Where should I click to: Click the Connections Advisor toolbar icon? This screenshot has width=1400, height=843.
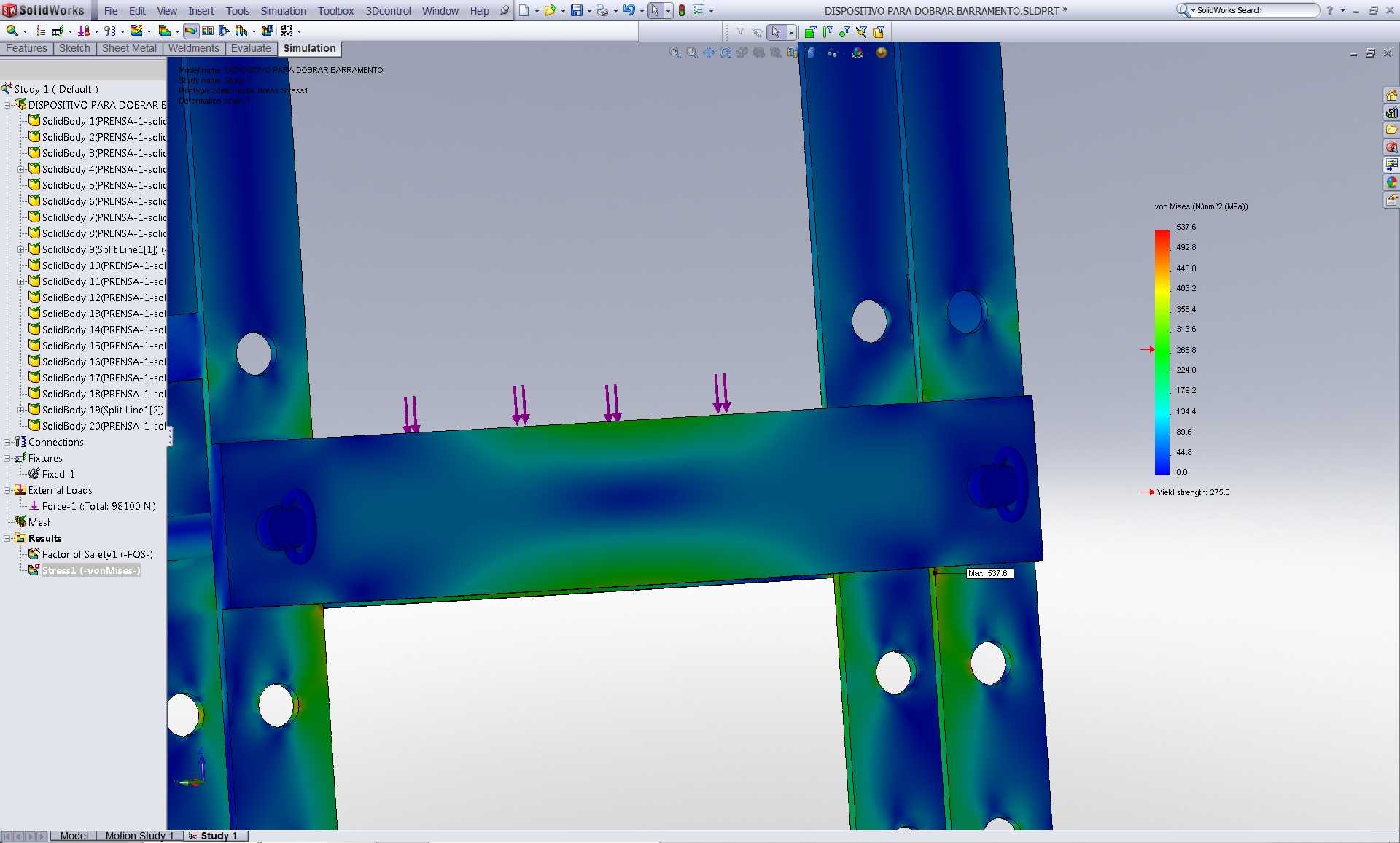click(110, 31)
